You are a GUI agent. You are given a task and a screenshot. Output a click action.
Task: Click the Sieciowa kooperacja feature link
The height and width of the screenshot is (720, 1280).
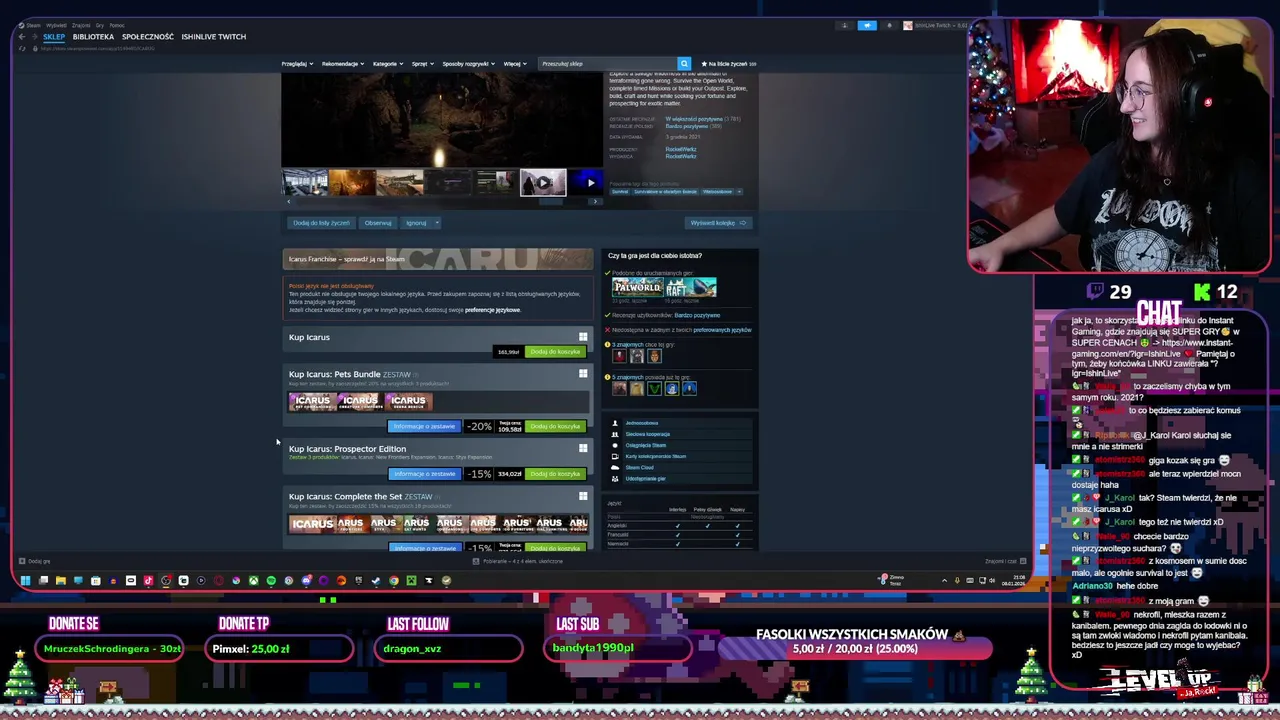648,434
